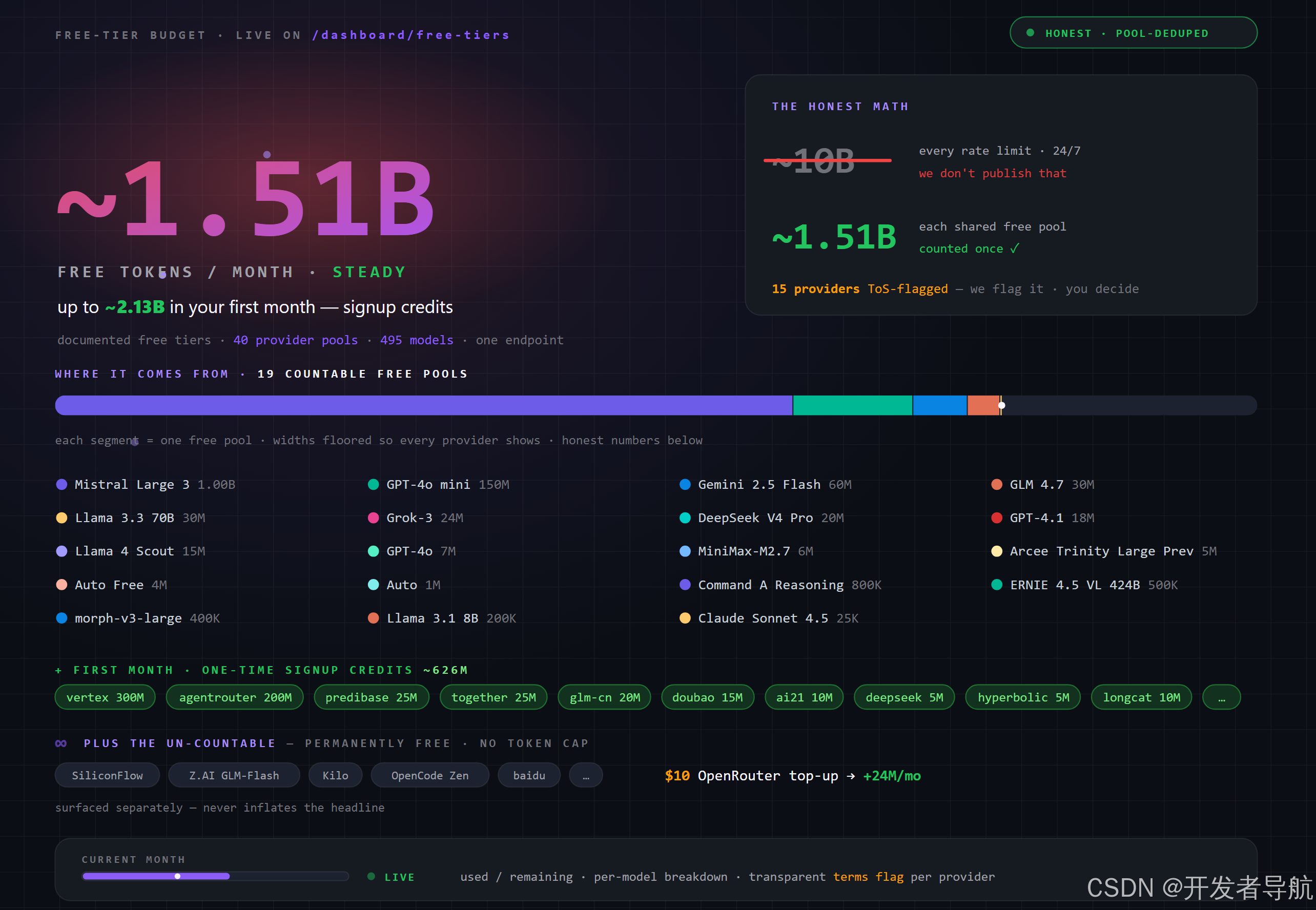Open the '40 provider pools' link

(295, 340)
